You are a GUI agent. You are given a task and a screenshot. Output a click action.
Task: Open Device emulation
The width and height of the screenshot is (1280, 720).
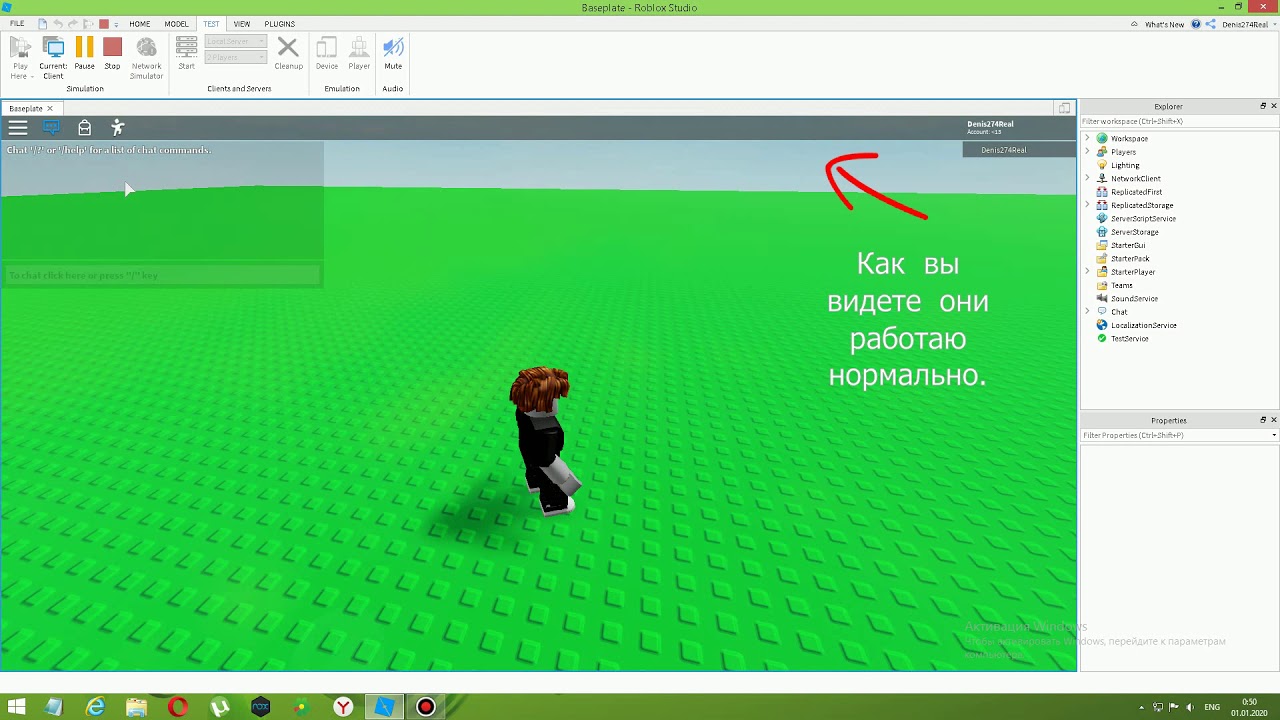coord(327,53)
